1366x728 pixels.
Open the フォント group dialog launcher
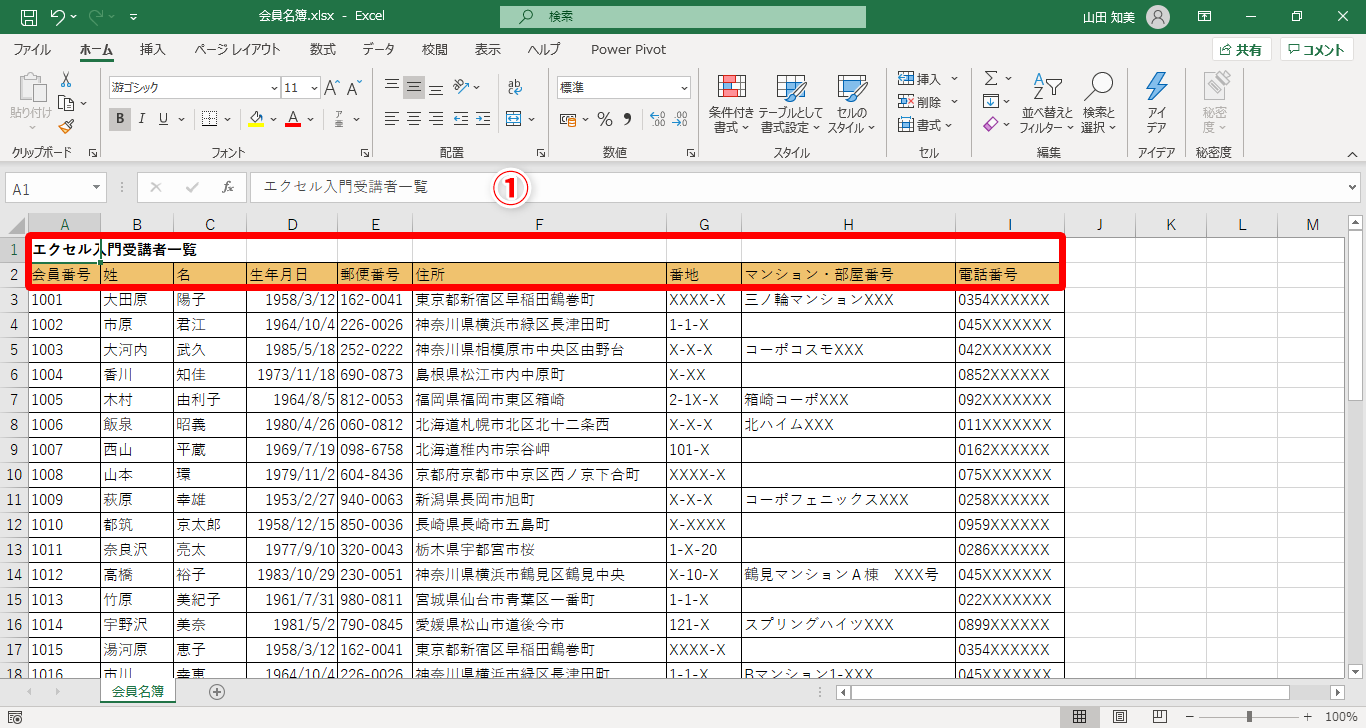[363, 153]
